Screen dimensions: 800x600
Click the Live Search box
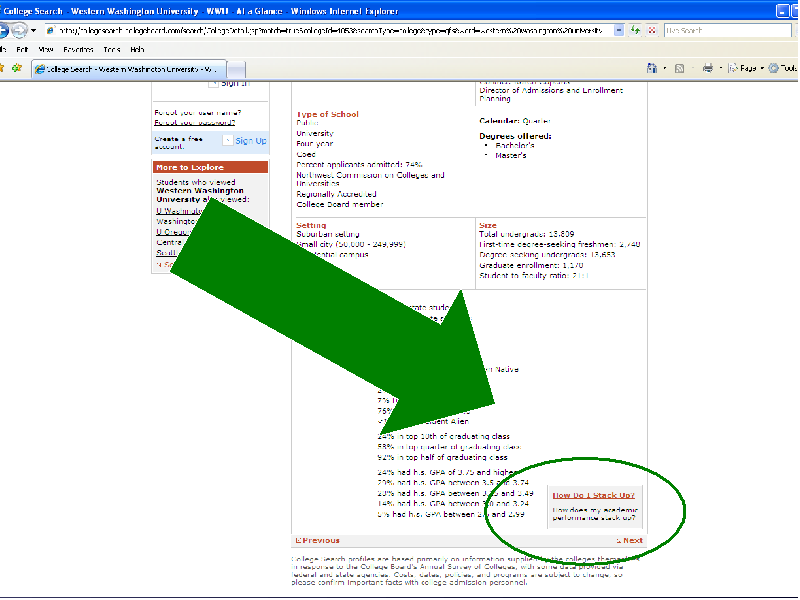coord(727,31)
